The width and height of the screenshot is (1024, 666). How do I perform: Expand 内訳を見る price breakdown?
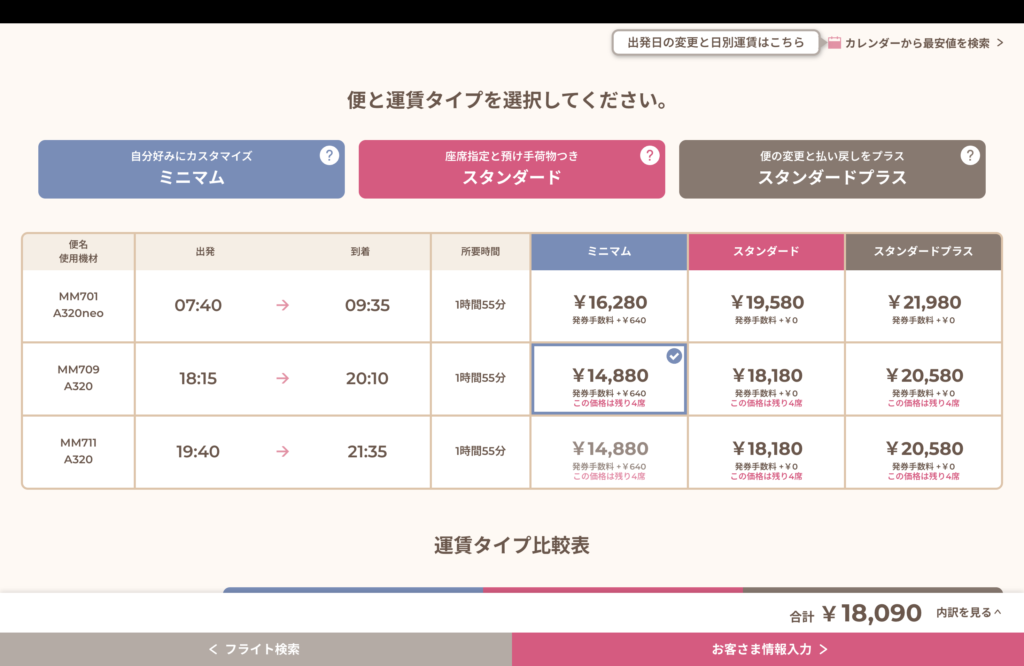[968, 612]
